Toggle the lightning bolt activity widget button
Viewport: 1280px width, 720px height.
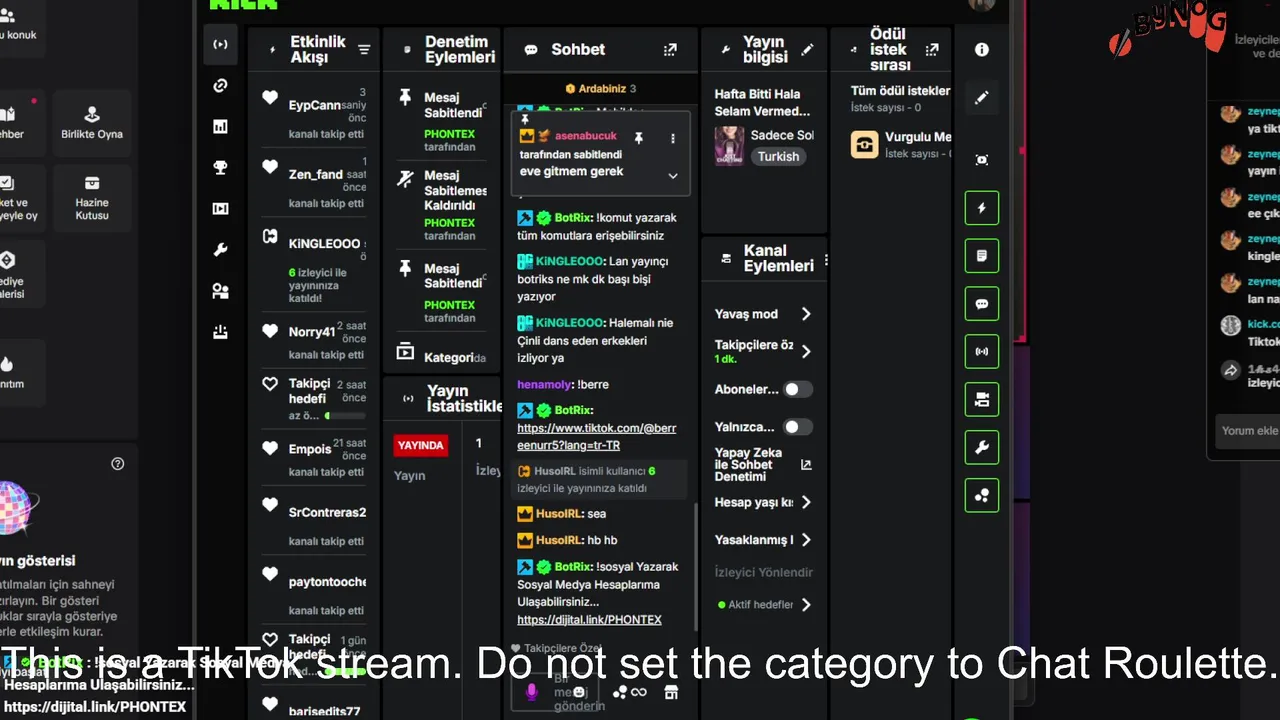click(982, 208)
